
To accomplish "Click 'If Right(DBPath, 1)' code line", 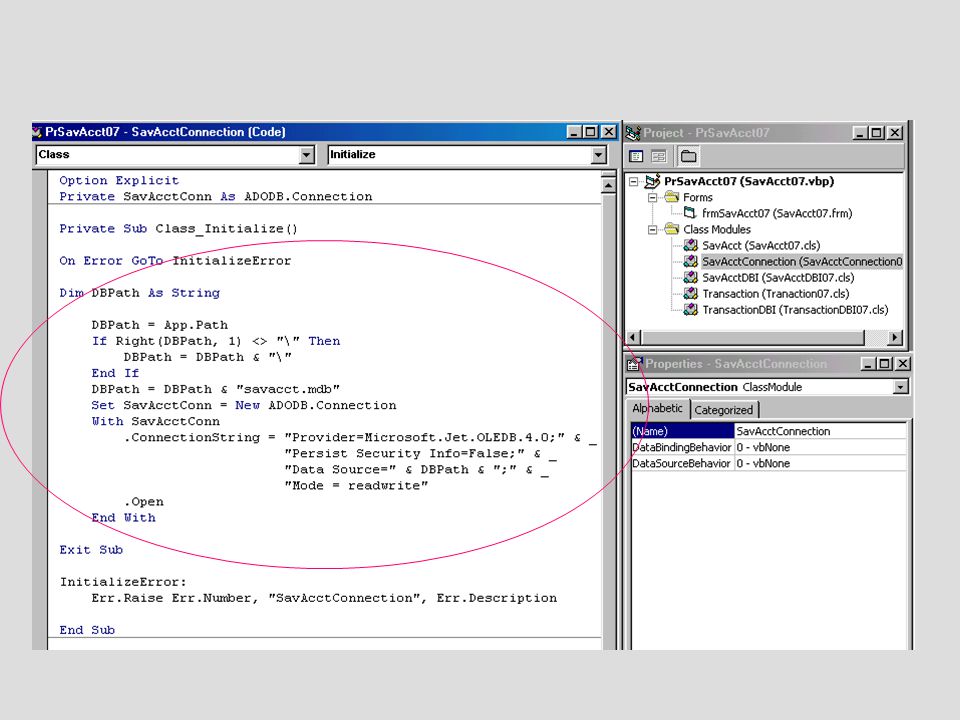I will click(x=216, y=341).
